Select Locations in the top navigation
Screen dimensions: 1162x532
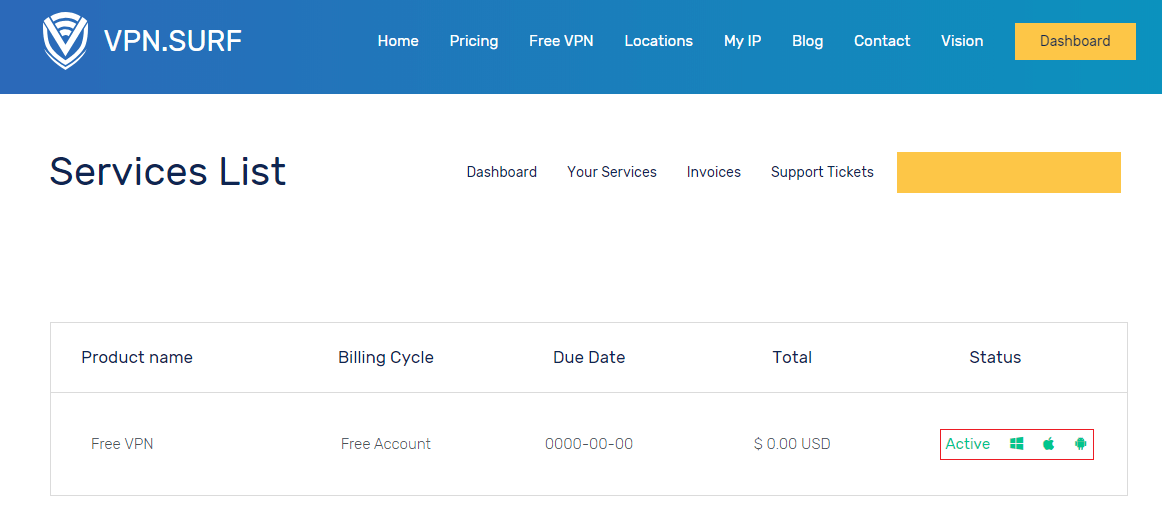click(659, 41)
